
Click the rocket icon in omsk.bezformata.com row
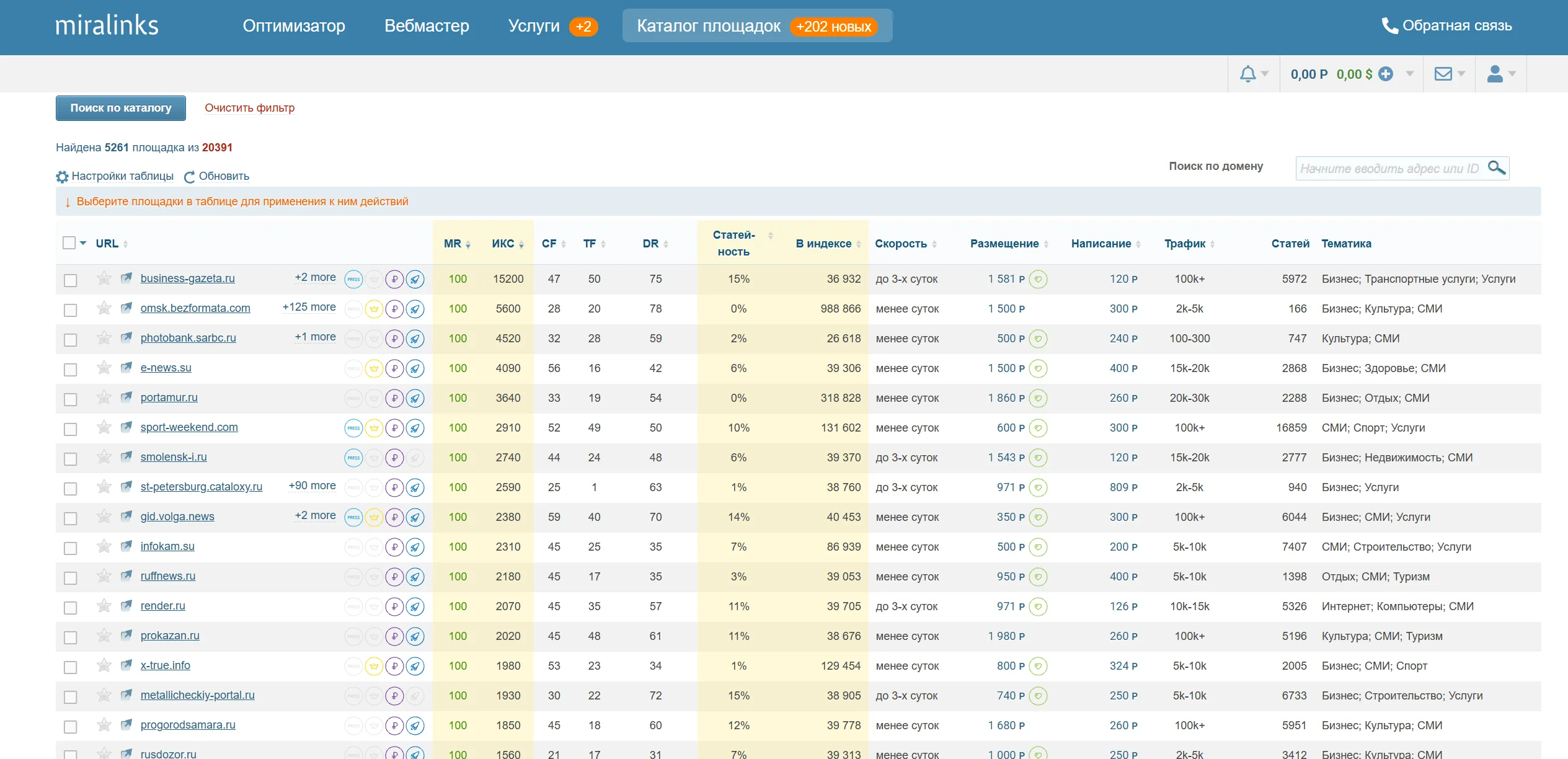[x=415, y=309]
